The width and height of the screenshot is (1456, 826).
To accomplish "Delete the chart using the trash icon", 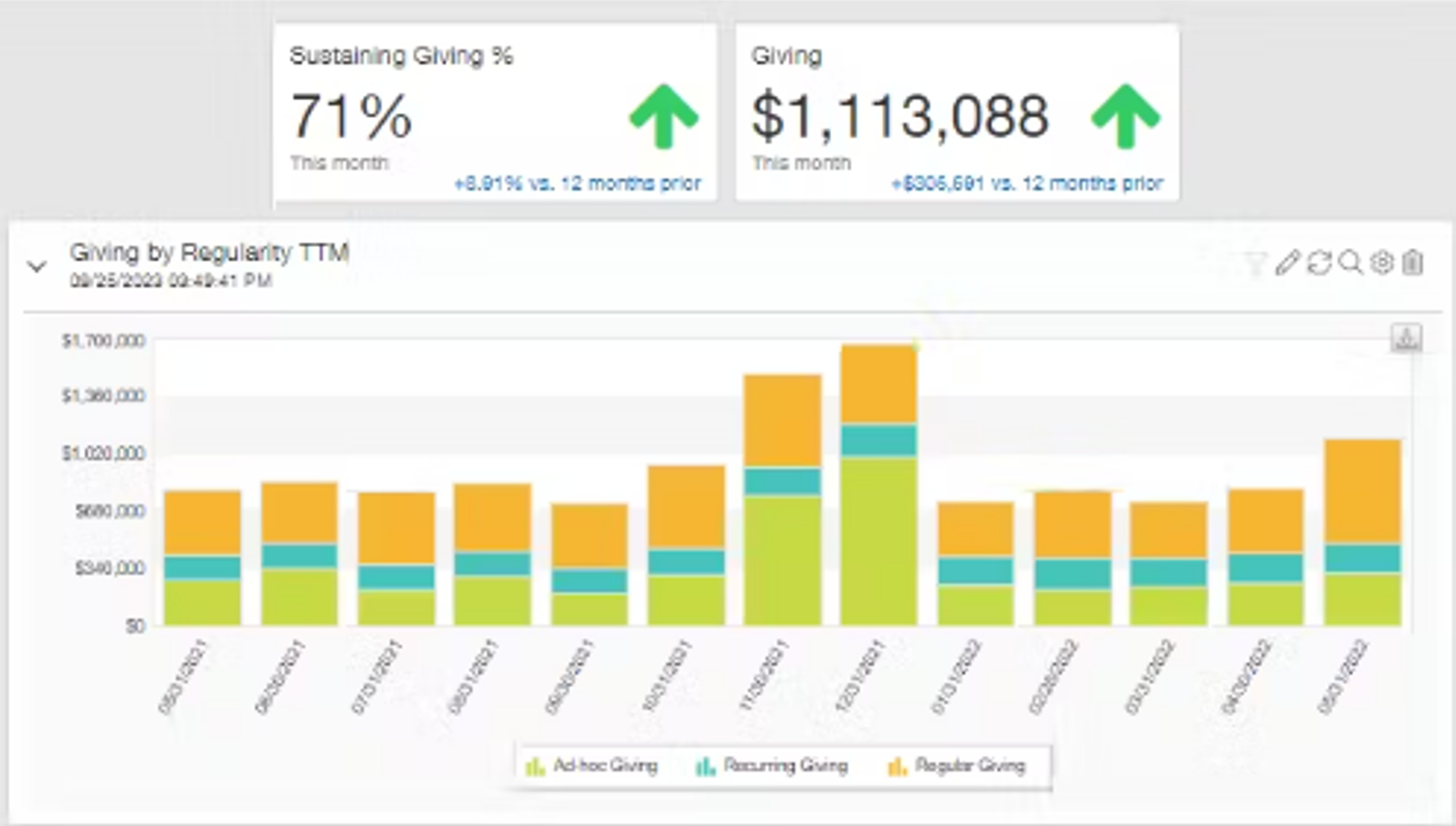I will [x=1413, y=263].
